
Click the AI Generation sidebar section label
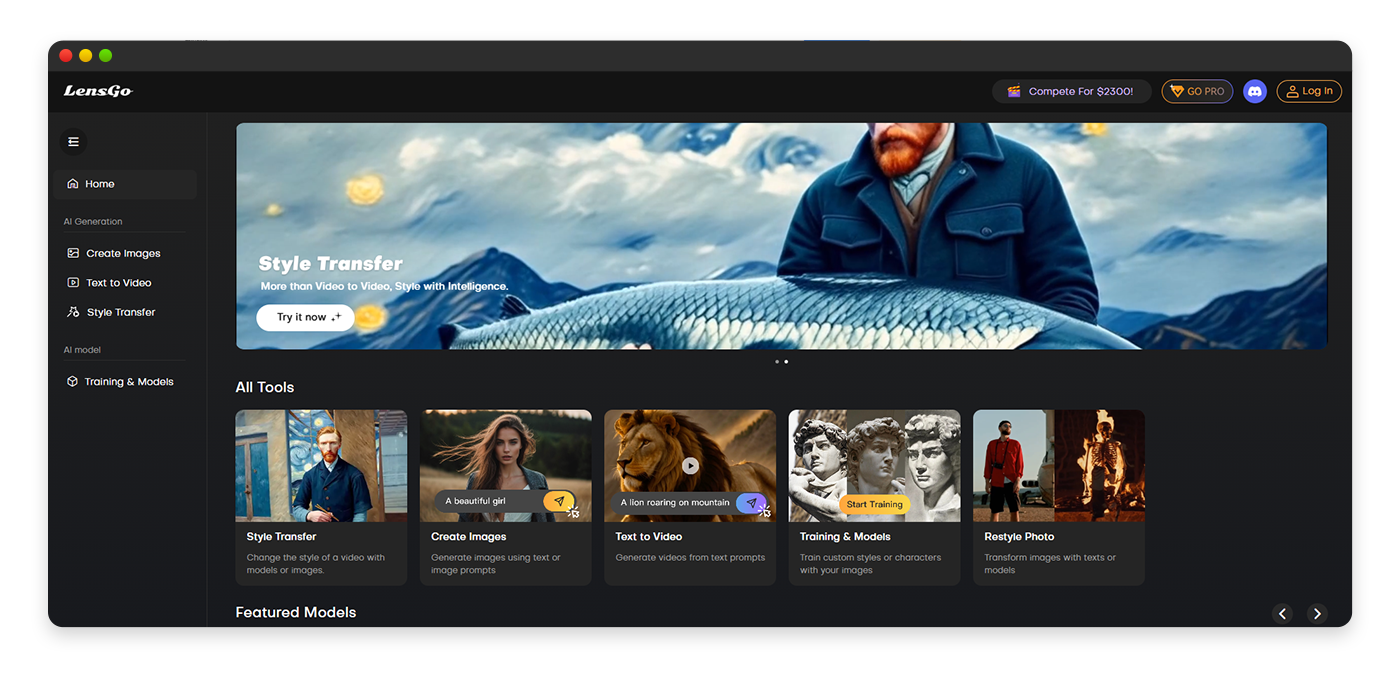pos(93,222)
